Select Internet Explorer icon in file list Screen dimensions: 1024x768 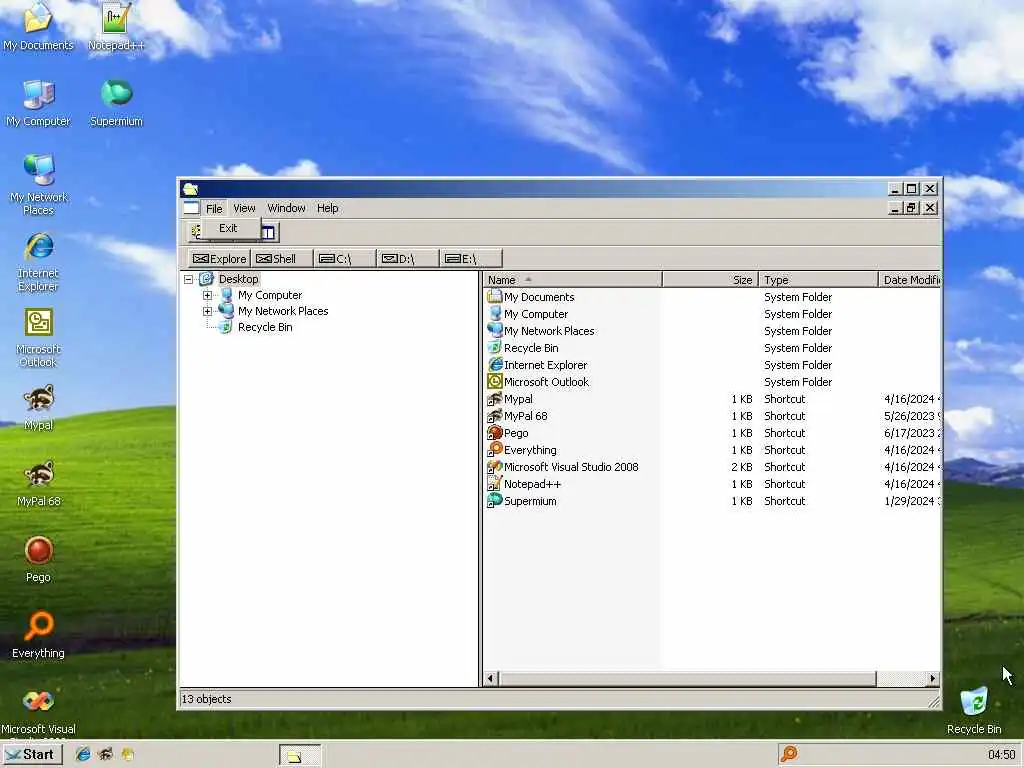pyautogui.click(x=494, y=364)
